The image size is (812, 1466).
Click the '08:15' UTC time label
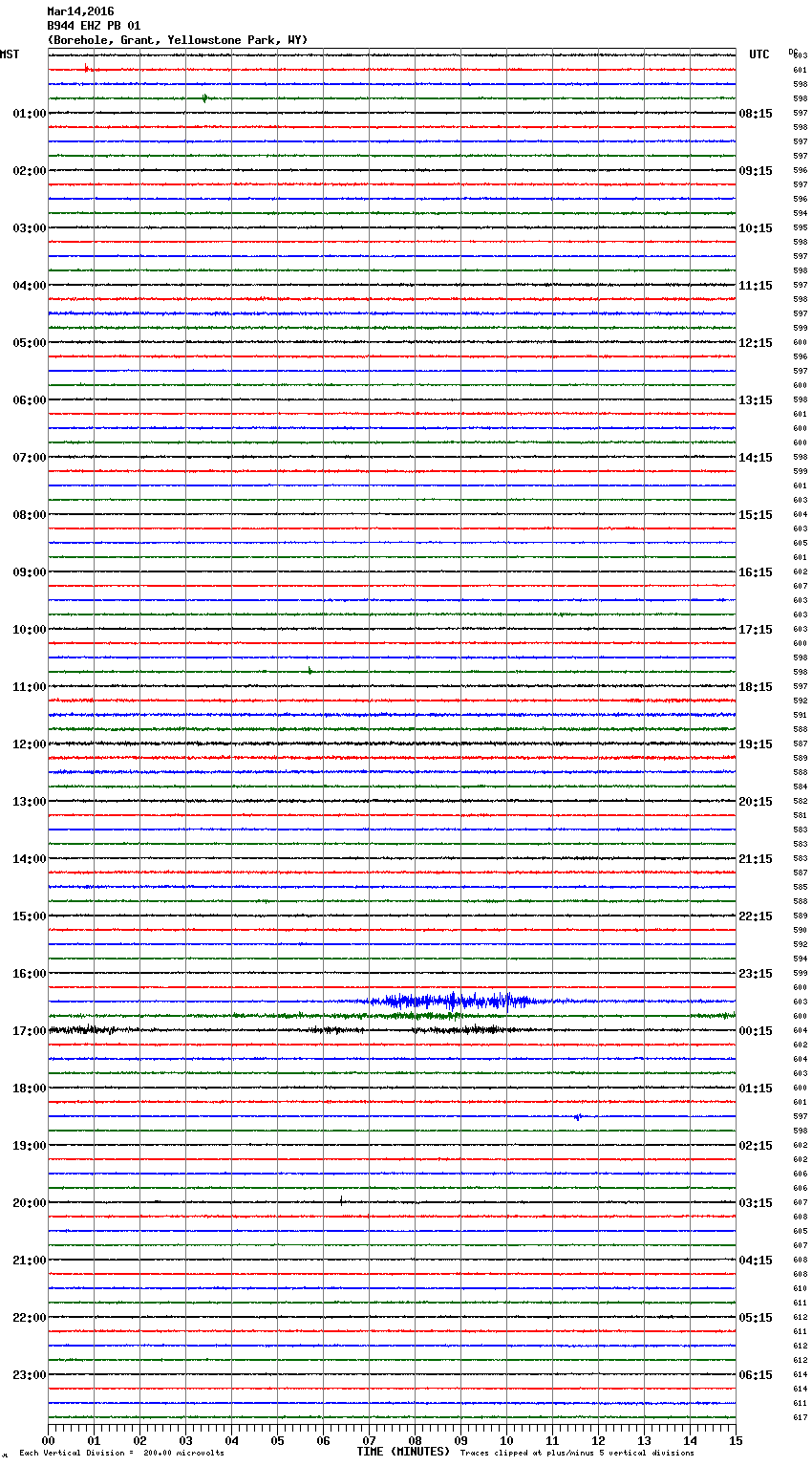(756, 114)
